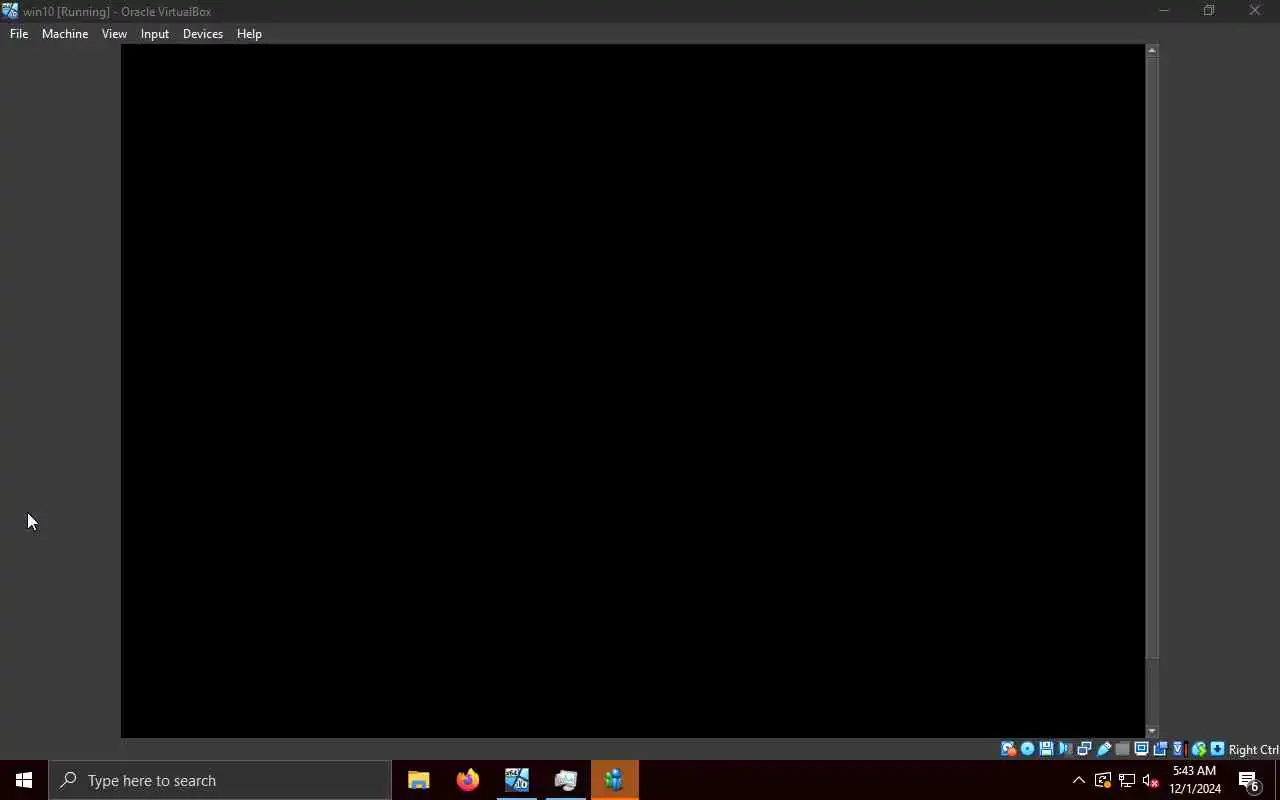
Task: Click the hard disk activity indicator icon
Action: (1008, 749)
